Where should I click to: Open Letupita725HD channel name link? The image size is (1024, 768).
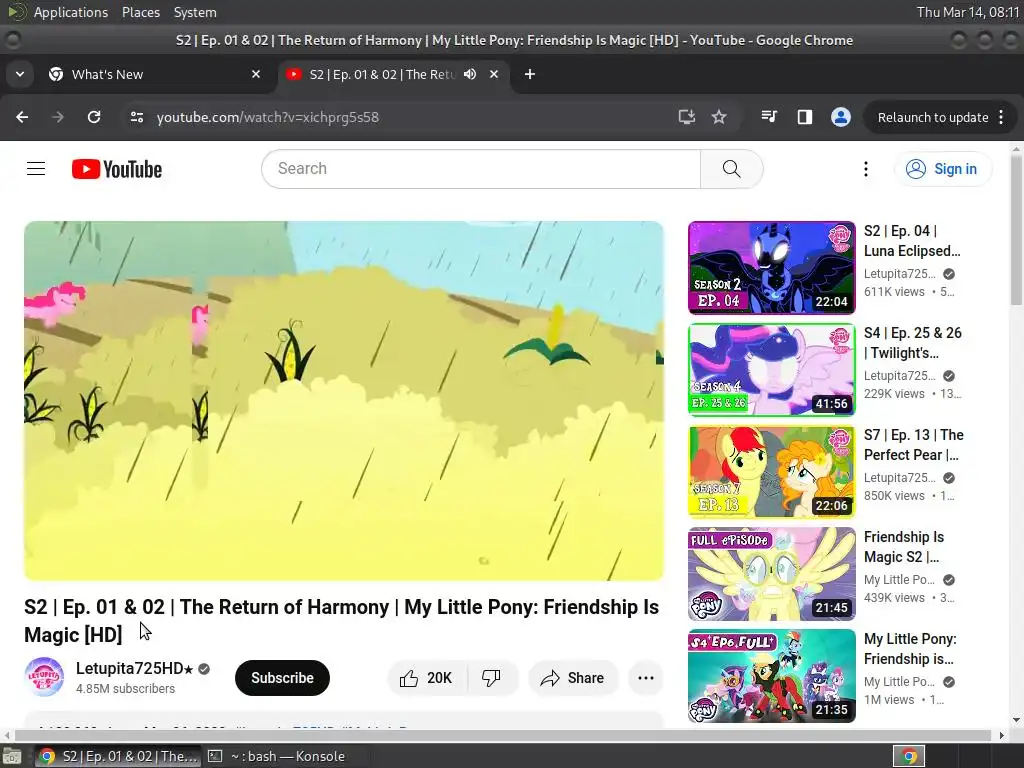135,669
